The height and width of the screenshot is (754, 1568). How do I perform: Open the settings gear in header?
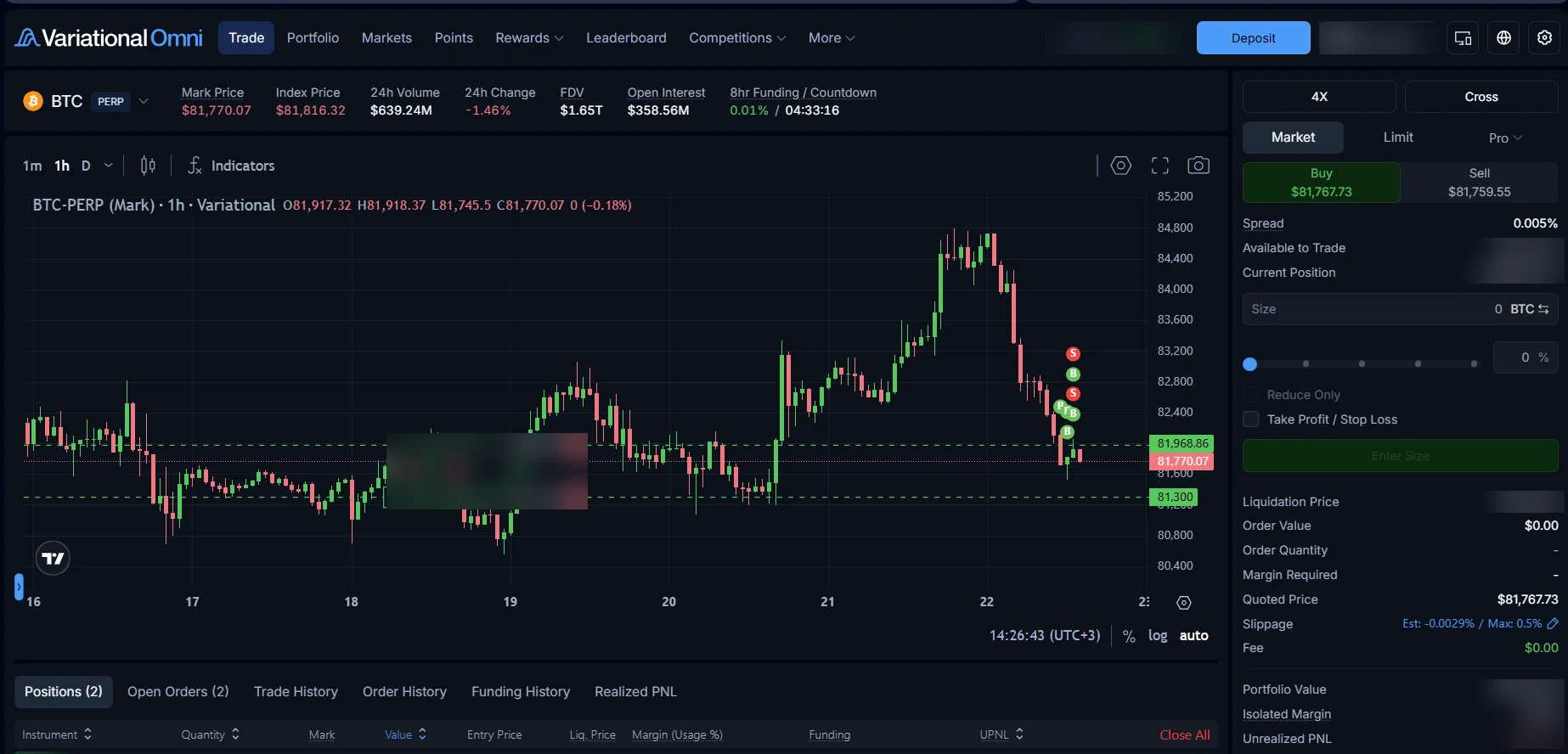(1545, 38)
